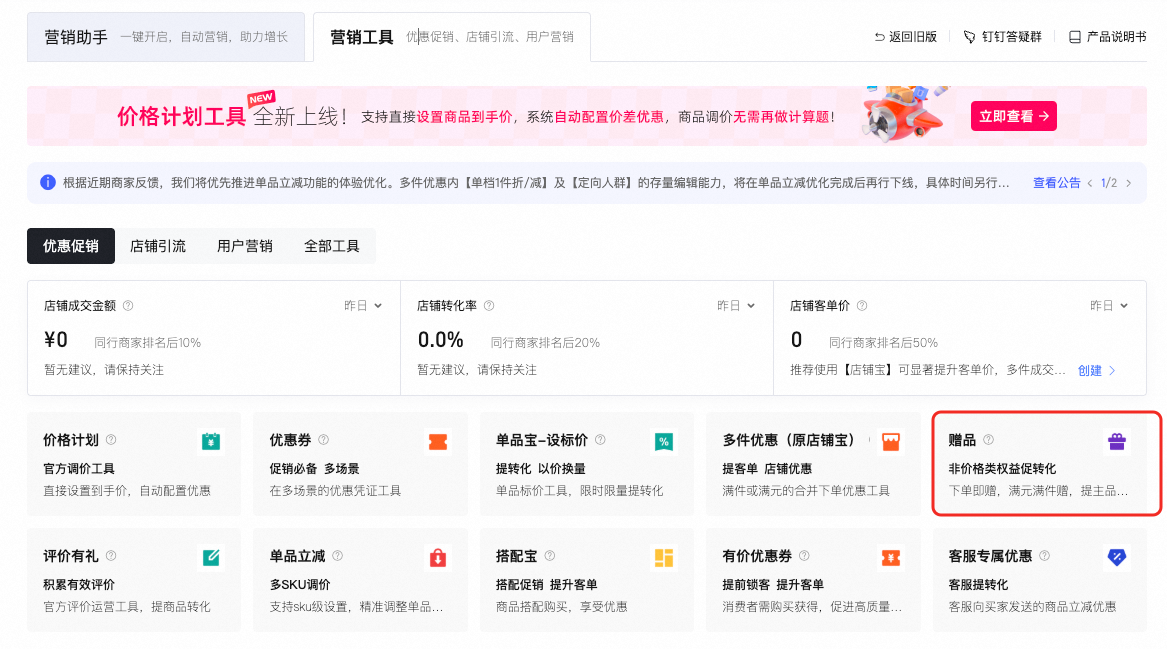Screen dimensions: 1167x649
Task: Click help icon next to 店铺转化率
Action: coord(489,305)
